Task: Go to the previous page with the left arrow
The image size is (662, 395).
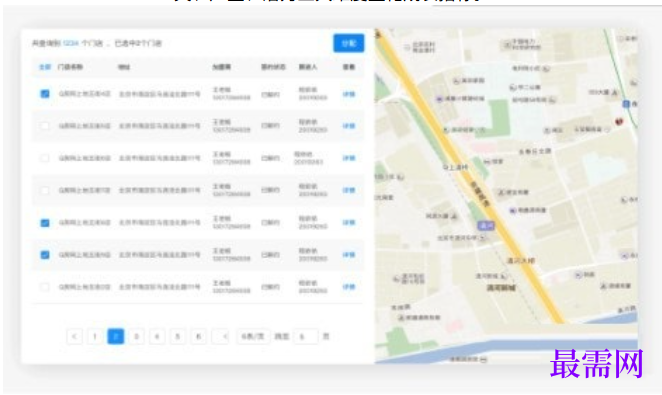Action: pos(74,336)
